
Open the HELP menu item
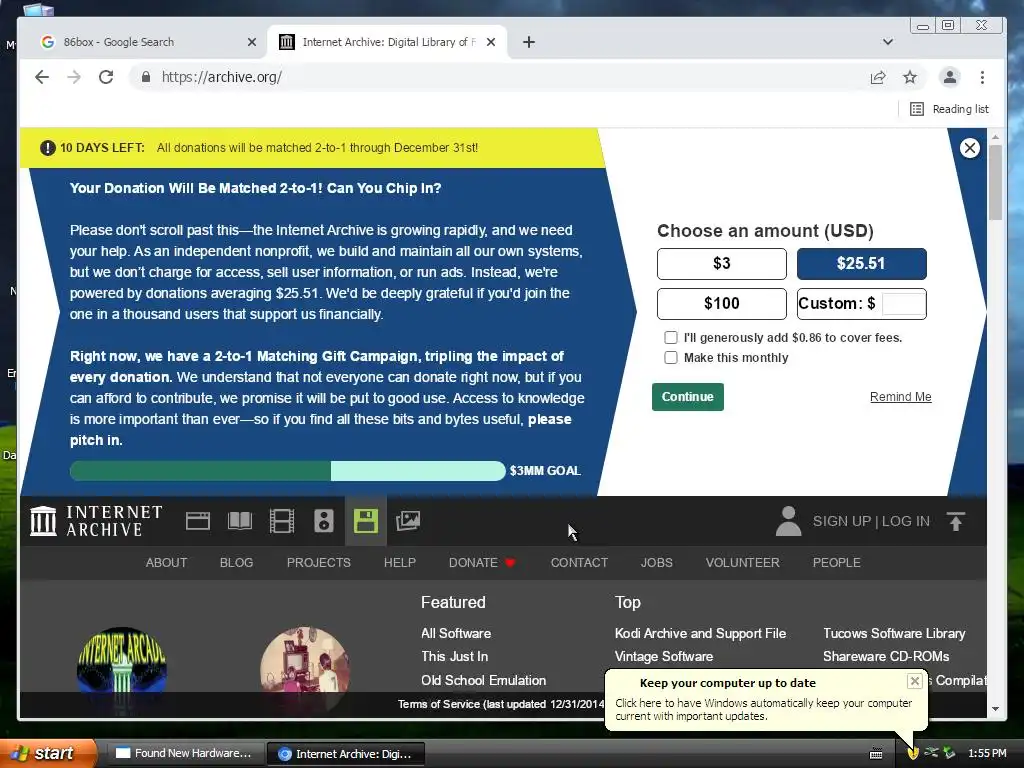pyautogui.click(x=400, y=563)
